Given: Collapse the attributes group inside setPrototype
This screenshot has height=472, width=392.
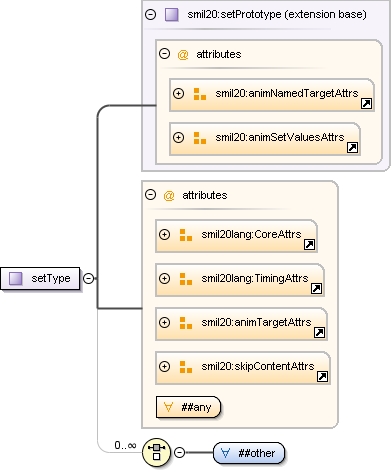Looking at the screenshot, I should [x=164, y=54].
